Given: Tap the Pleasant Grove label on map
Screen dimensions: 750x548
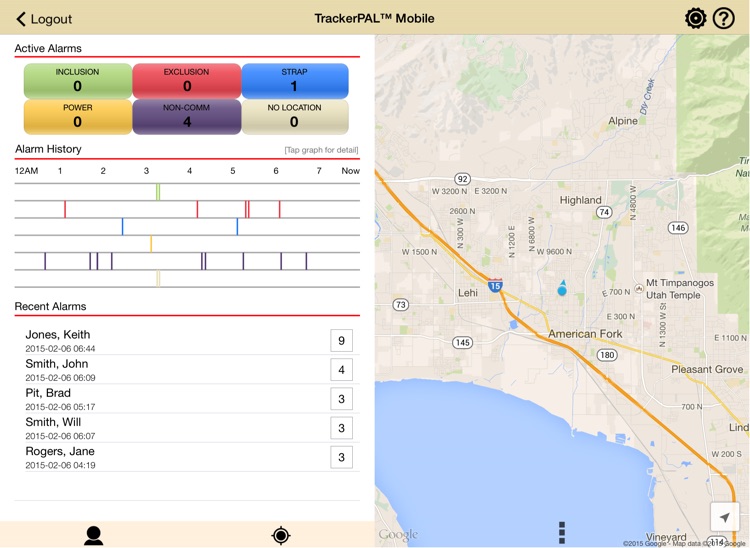Looking at the screenshot, I should click(x=707, y=369).
